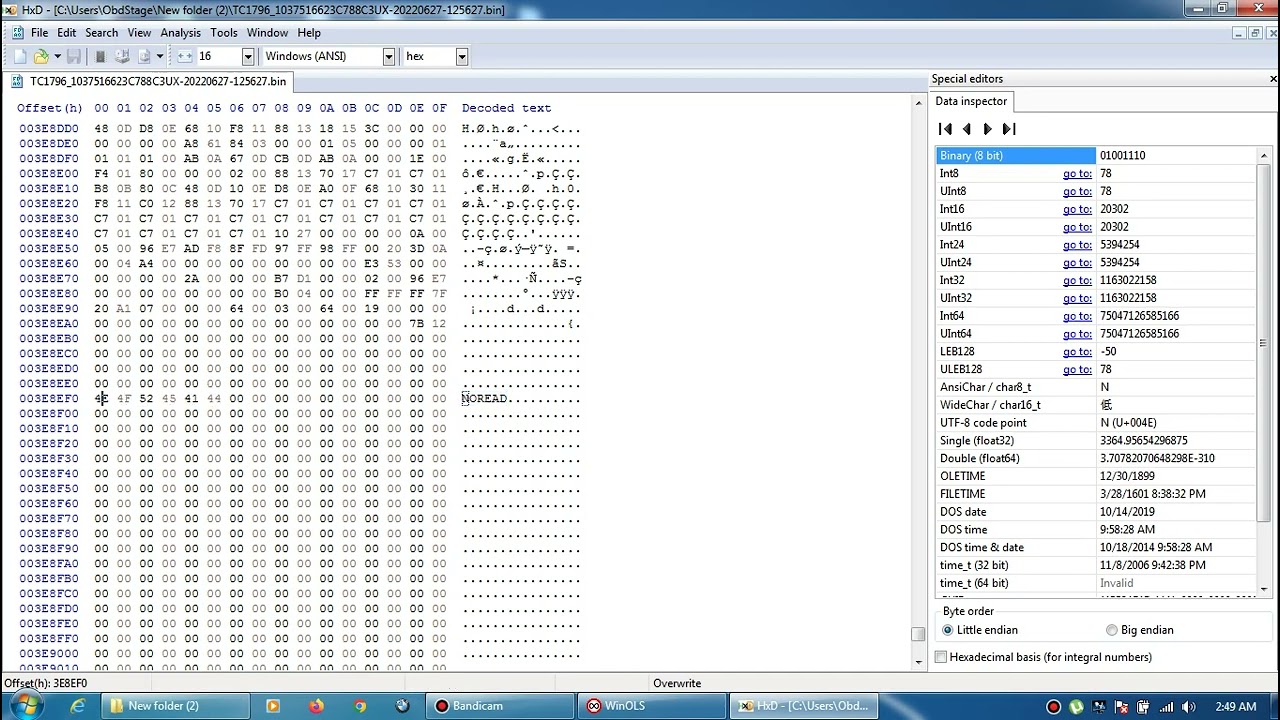Select the Binary (8 bit) row
Viewport: 1280px width, 720px height.
(x=1096, y=156)
